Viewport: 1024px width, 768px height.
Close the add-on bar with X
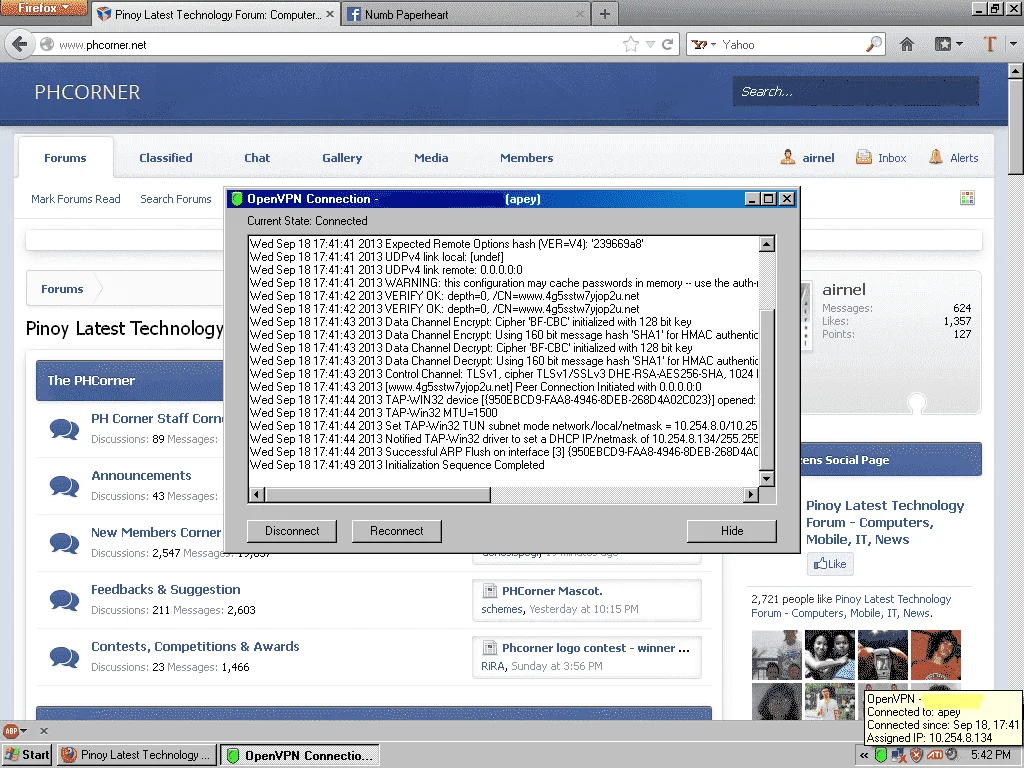[x=44, y=731]
